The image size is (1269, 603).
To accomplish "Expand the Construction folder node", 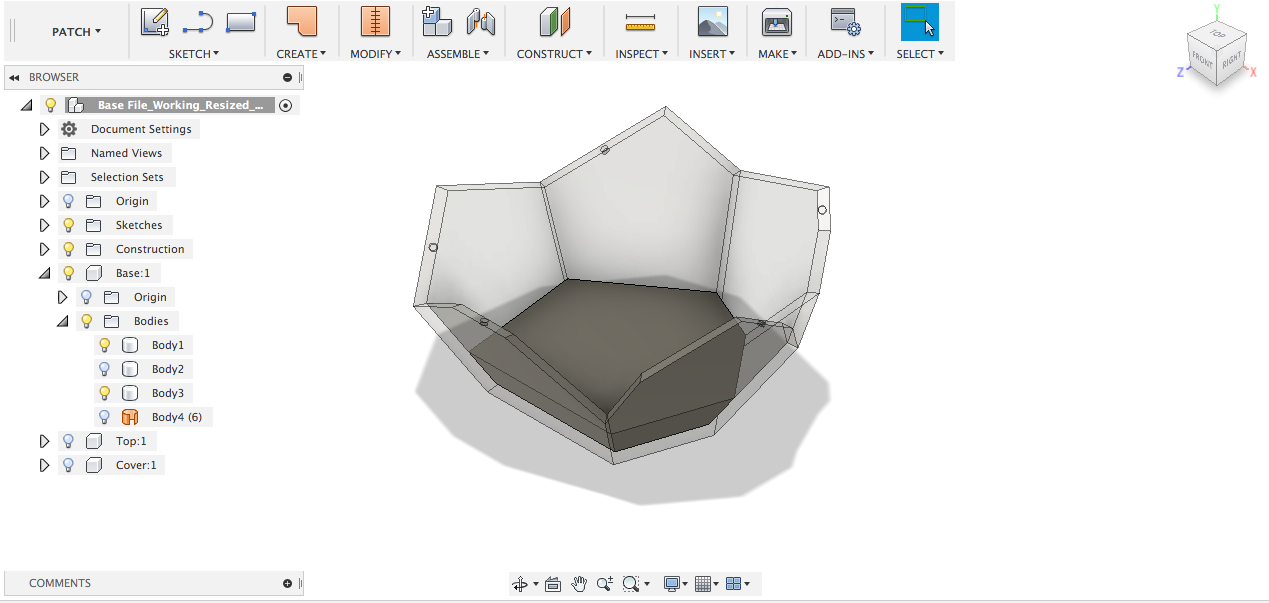I will point(44,249).
